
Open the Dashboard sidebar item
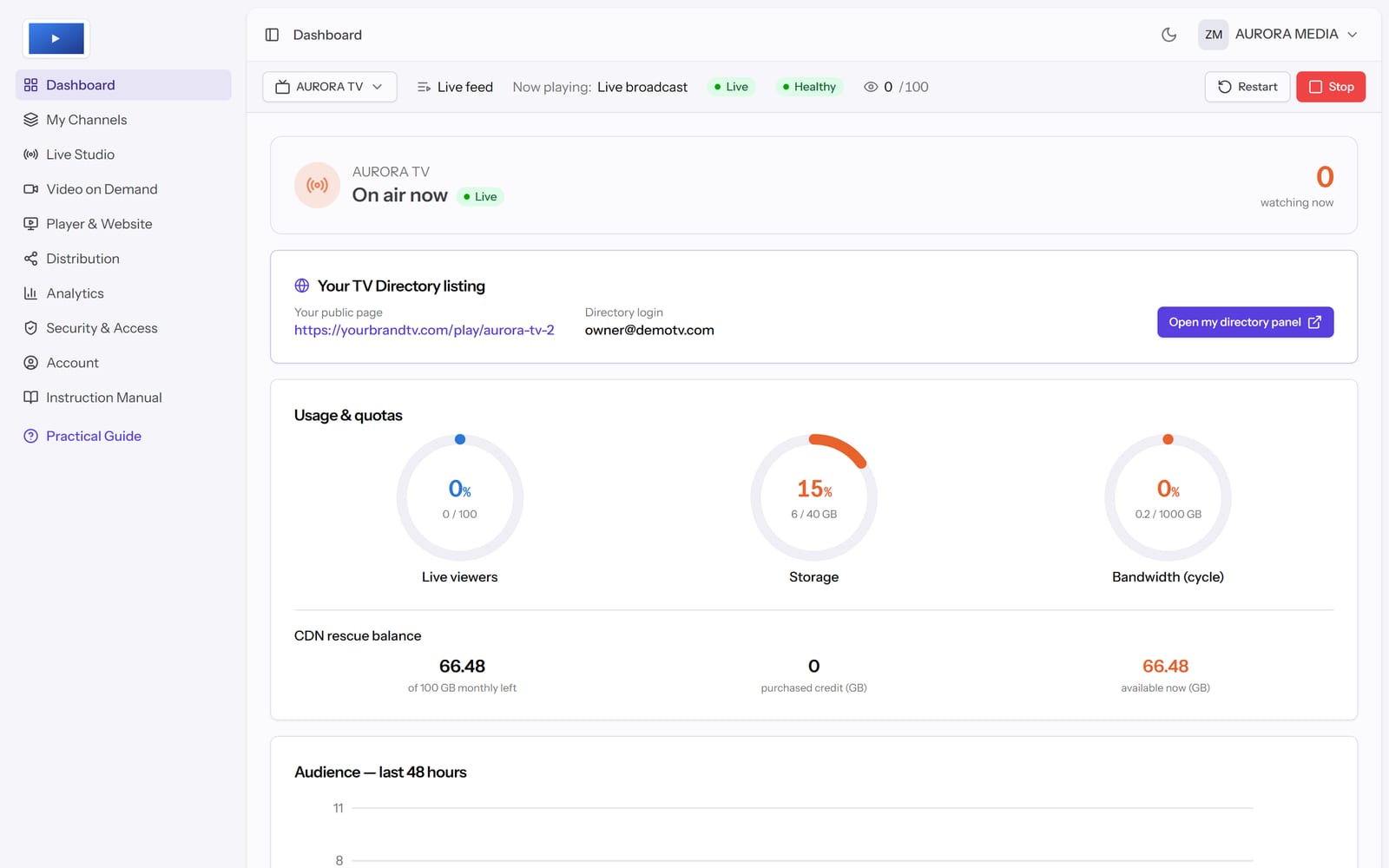[x=123, y=85]
